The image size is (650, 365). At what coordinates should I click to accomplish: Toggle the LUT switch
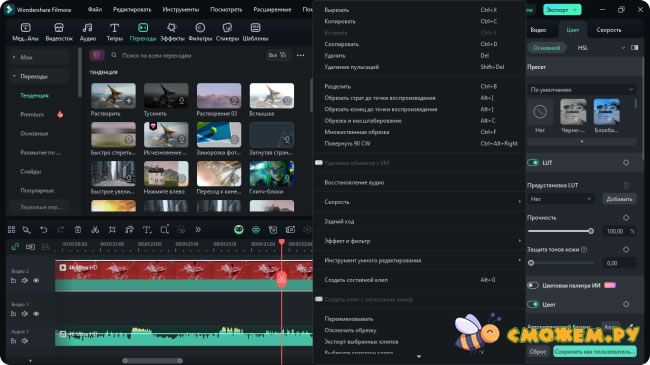click(x=533, y=163)
